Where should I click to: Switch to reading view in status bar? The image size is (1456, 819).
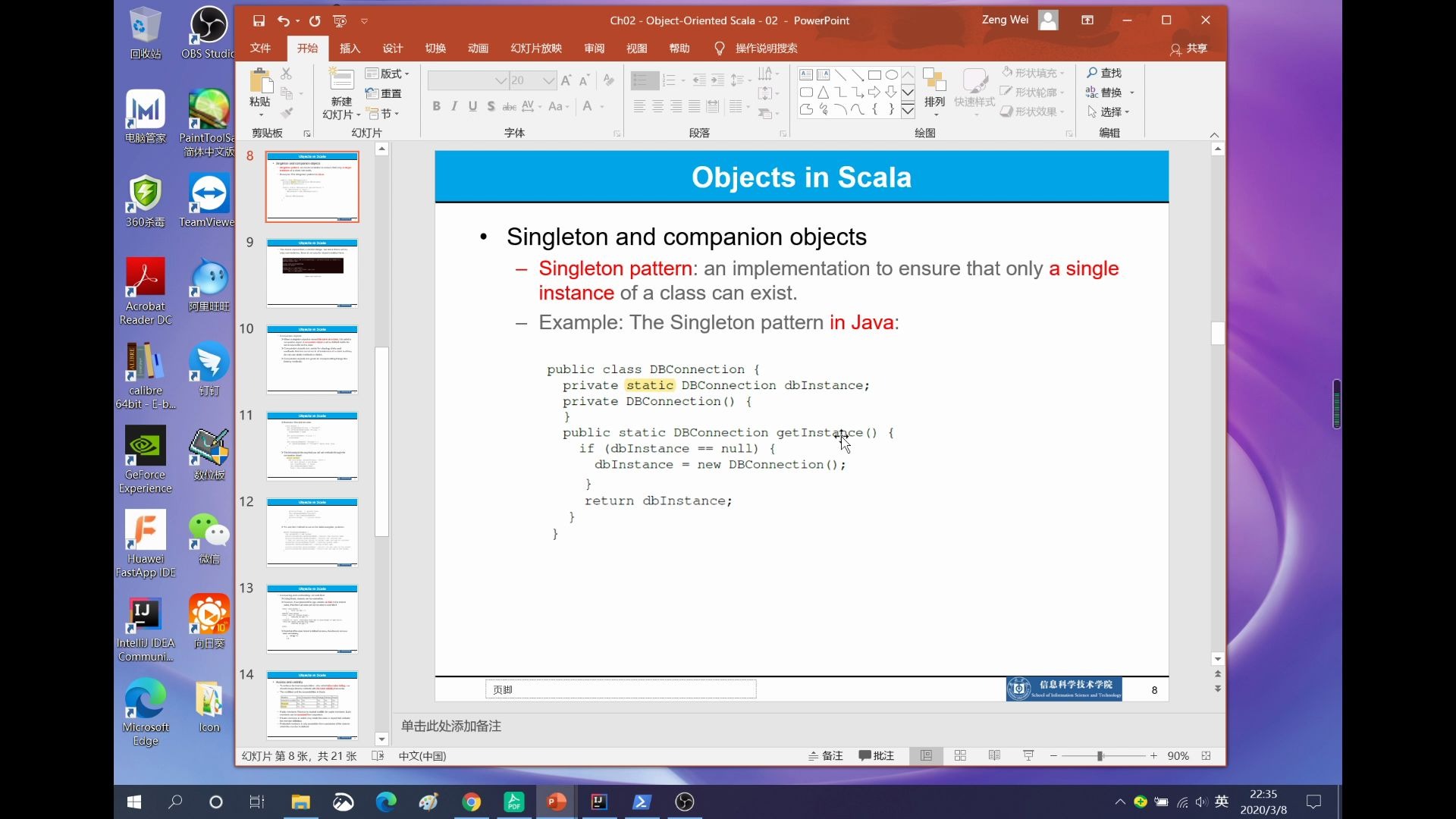994,756
